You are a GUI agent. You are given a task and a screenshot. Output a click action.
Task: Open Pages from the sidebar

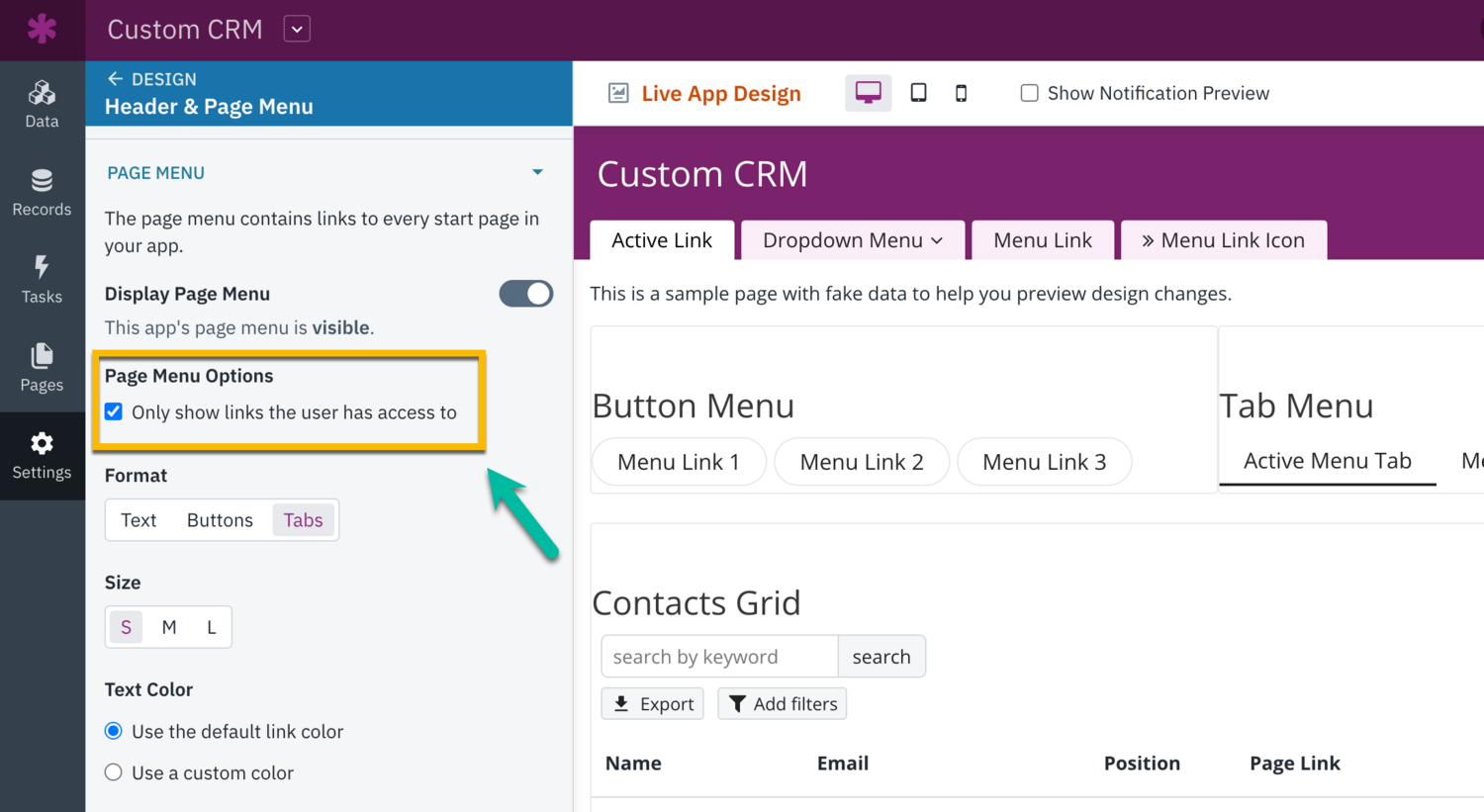(x=42, y=367)
